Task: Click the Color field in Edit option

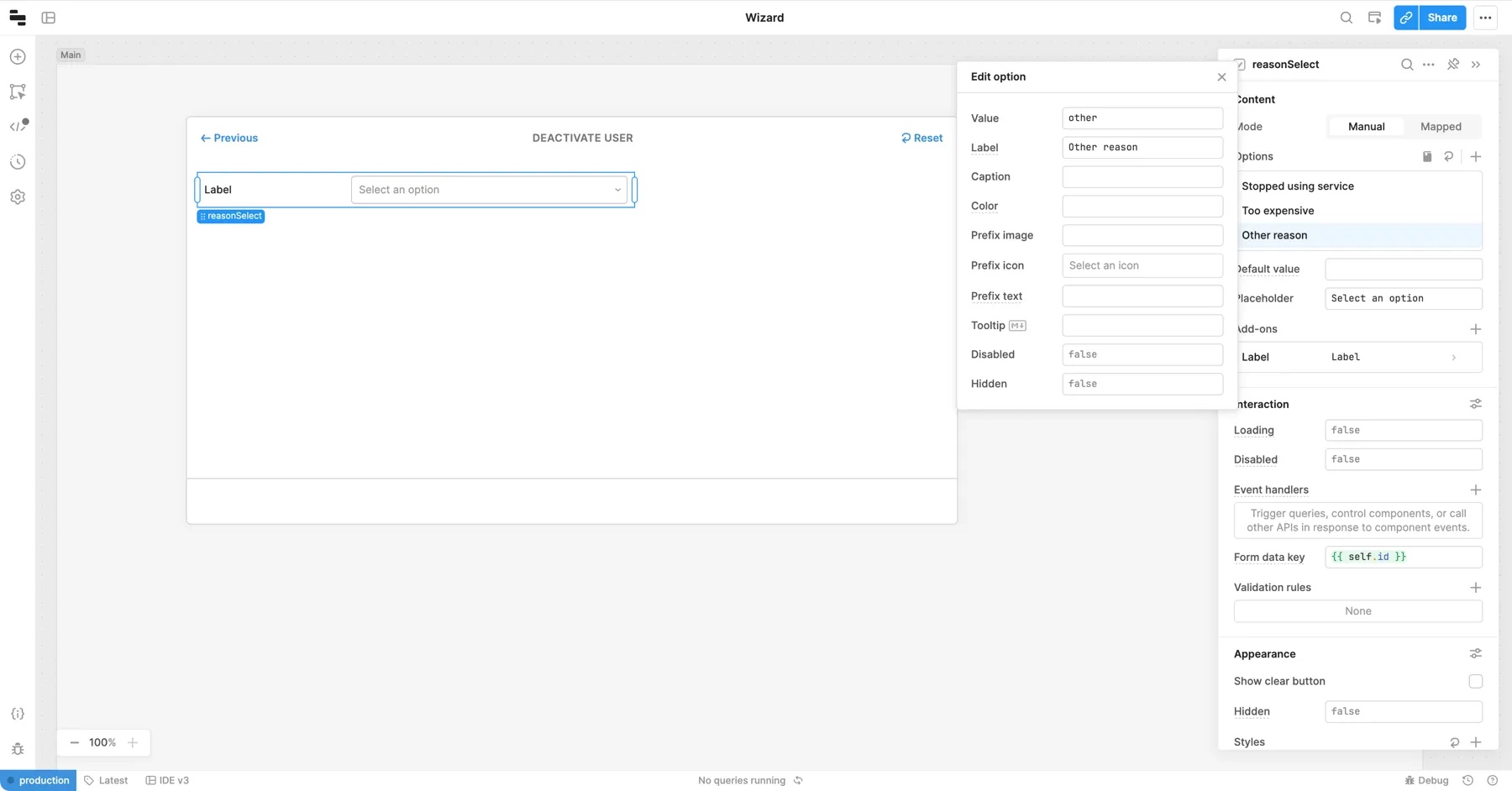Action: pos(1142,206)
